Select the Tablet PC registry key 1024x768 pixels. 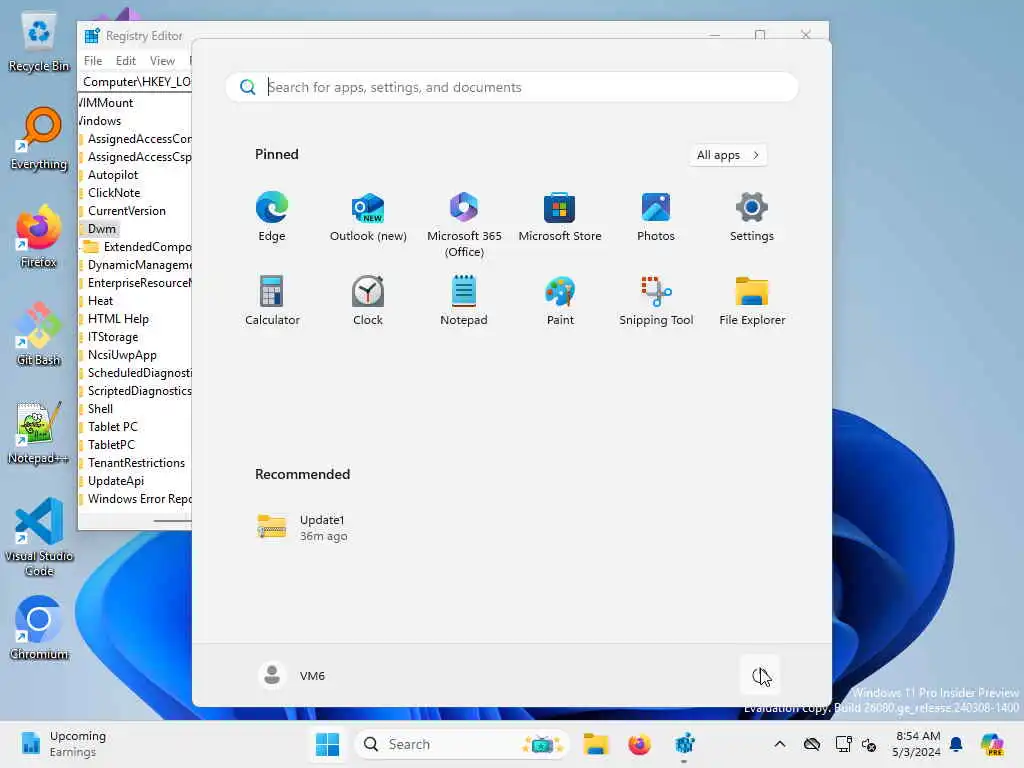click(113, 427)
